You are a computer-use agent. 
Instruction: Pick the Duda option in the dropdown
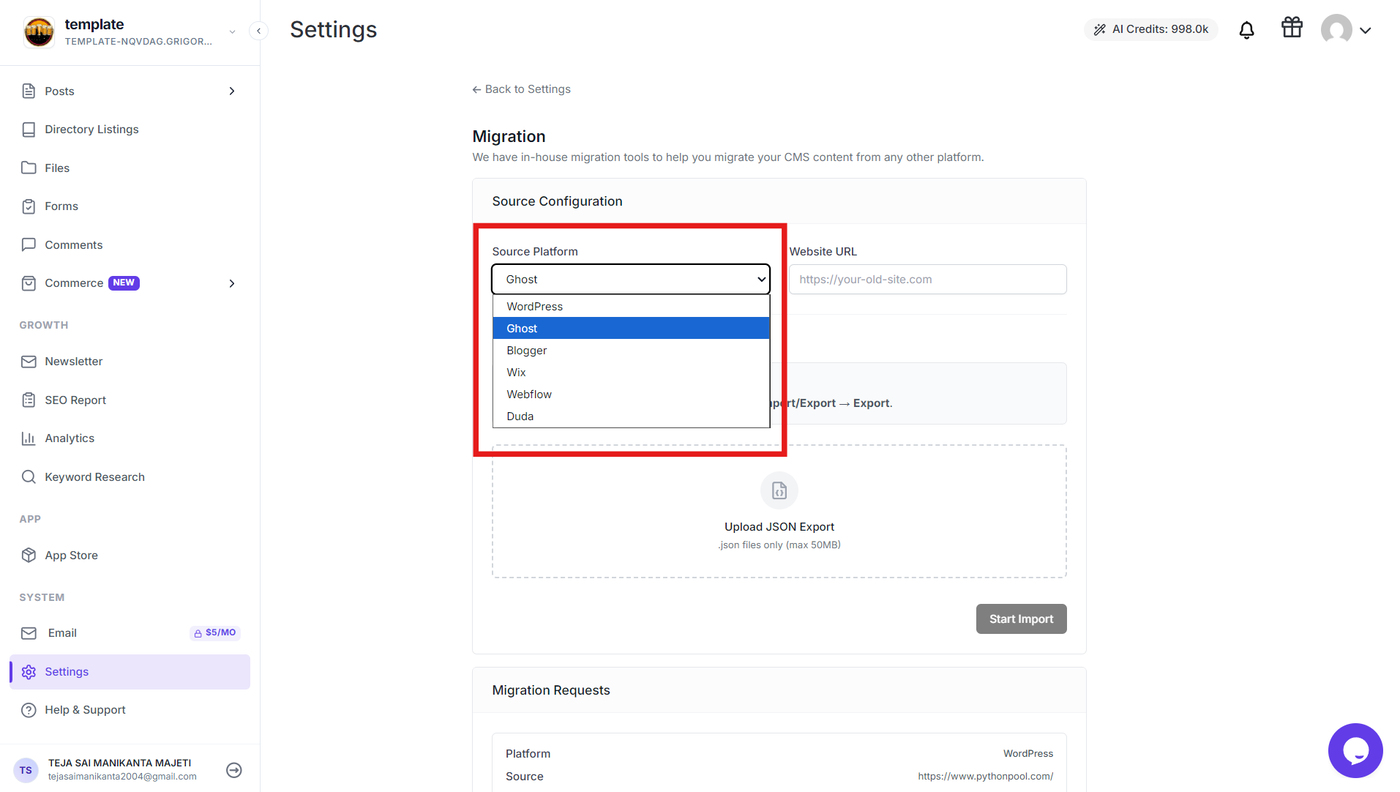(631, 416)
